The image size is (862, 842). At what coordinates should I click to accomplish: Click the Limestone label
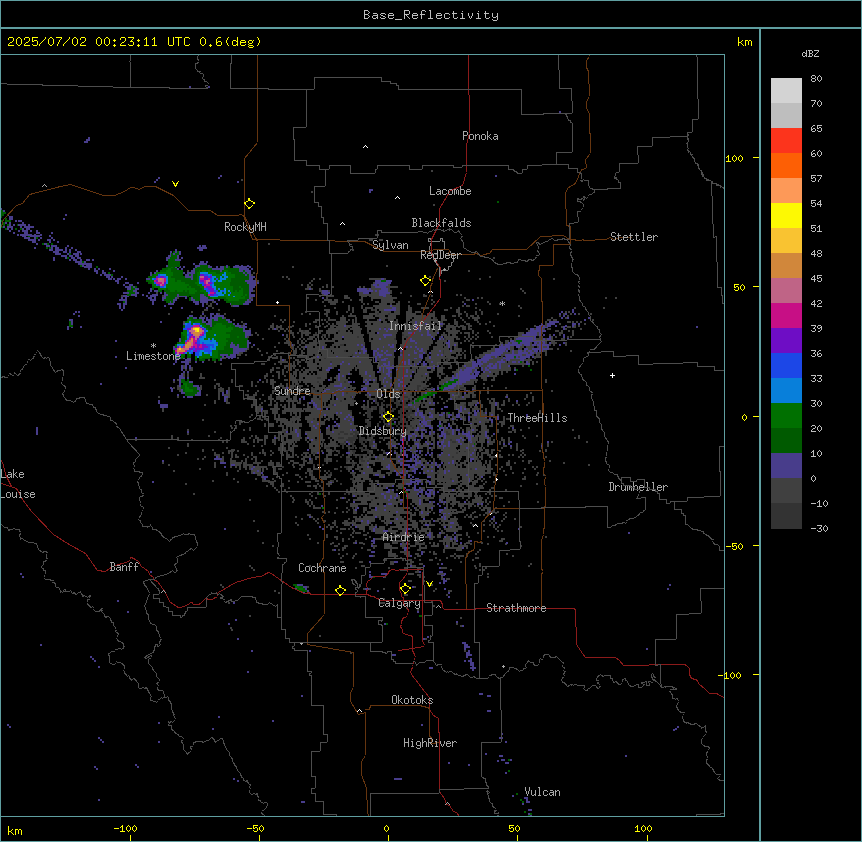coord(153,356)
